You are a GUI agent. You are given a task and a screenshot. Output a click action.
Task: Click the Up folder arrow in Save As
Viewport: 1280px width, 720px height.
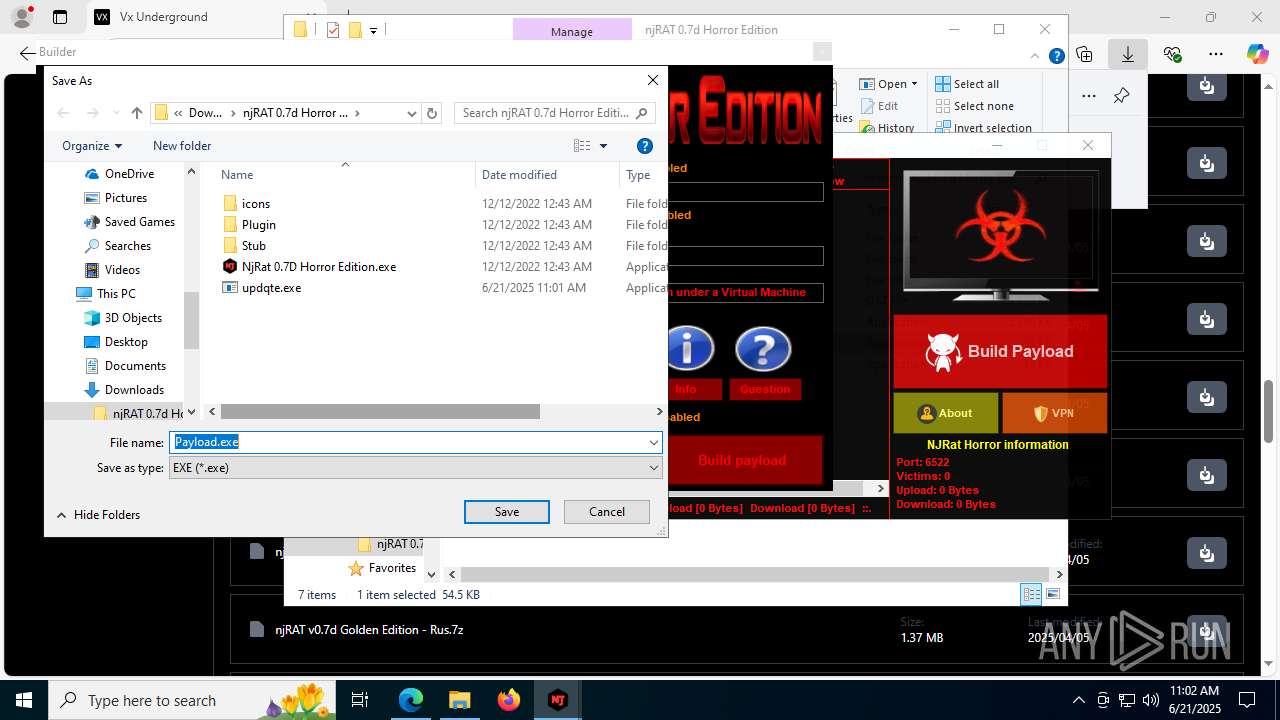(x=137, y=113)
